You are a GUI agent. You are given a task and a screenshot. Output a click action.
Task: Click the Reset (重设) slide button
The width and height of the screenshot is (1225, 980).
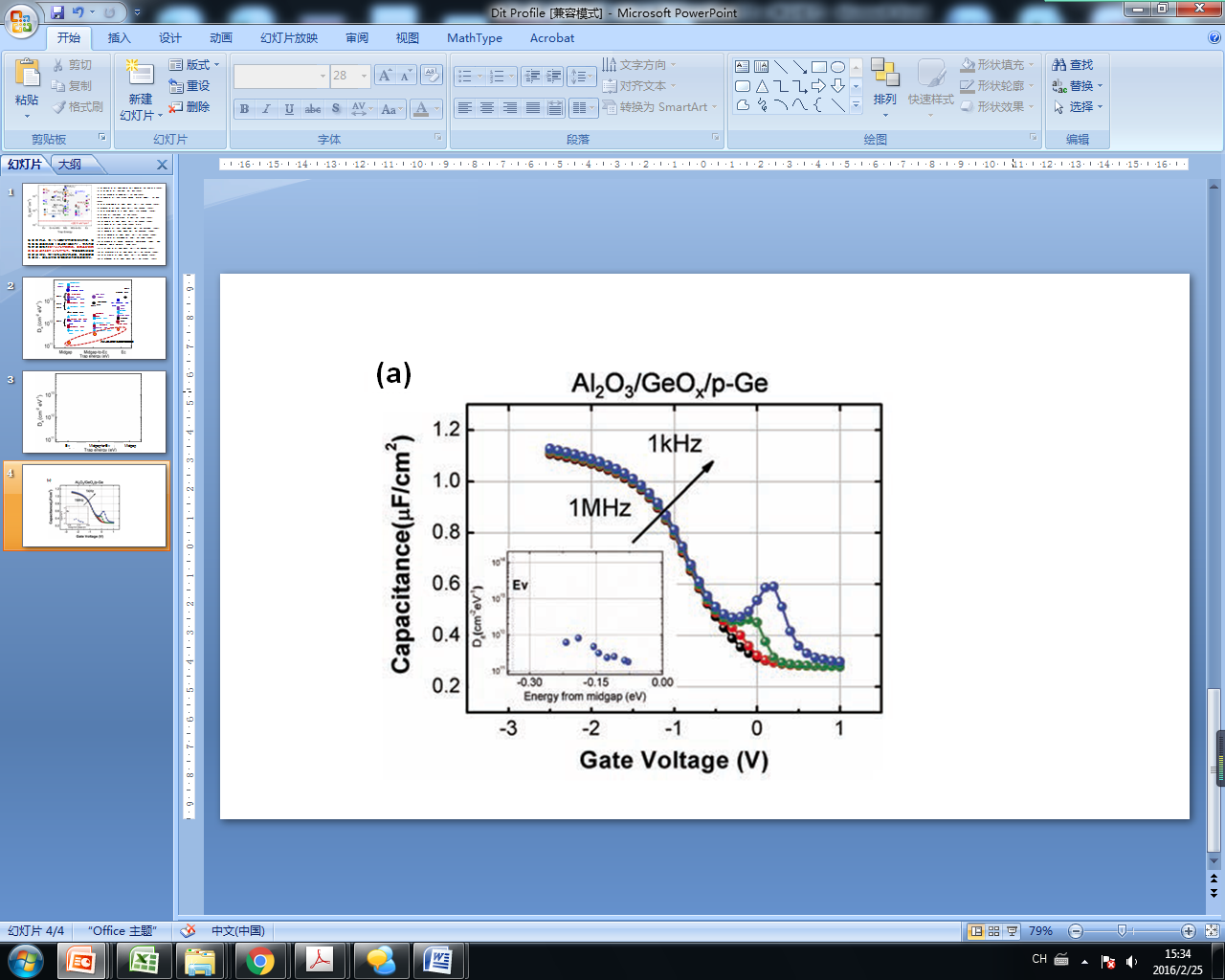point(189,86)
